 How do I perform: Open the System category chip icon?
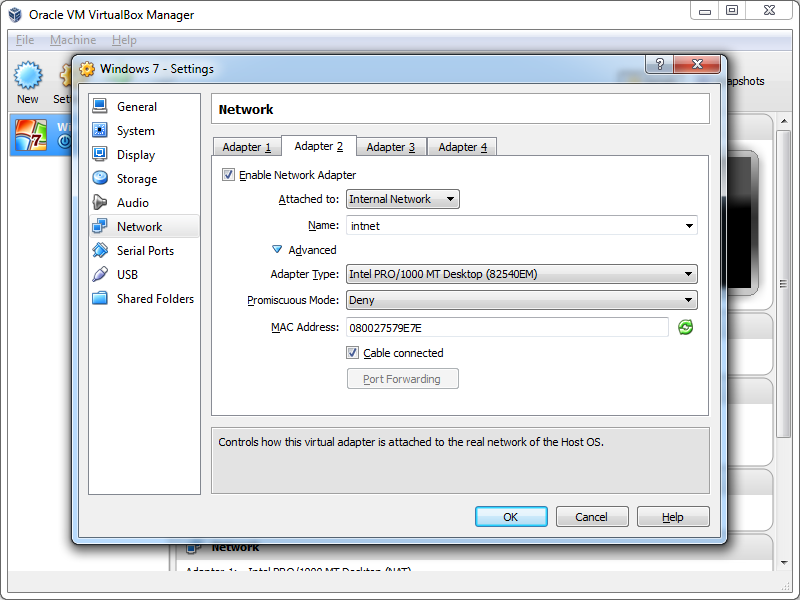coord(100,131)
